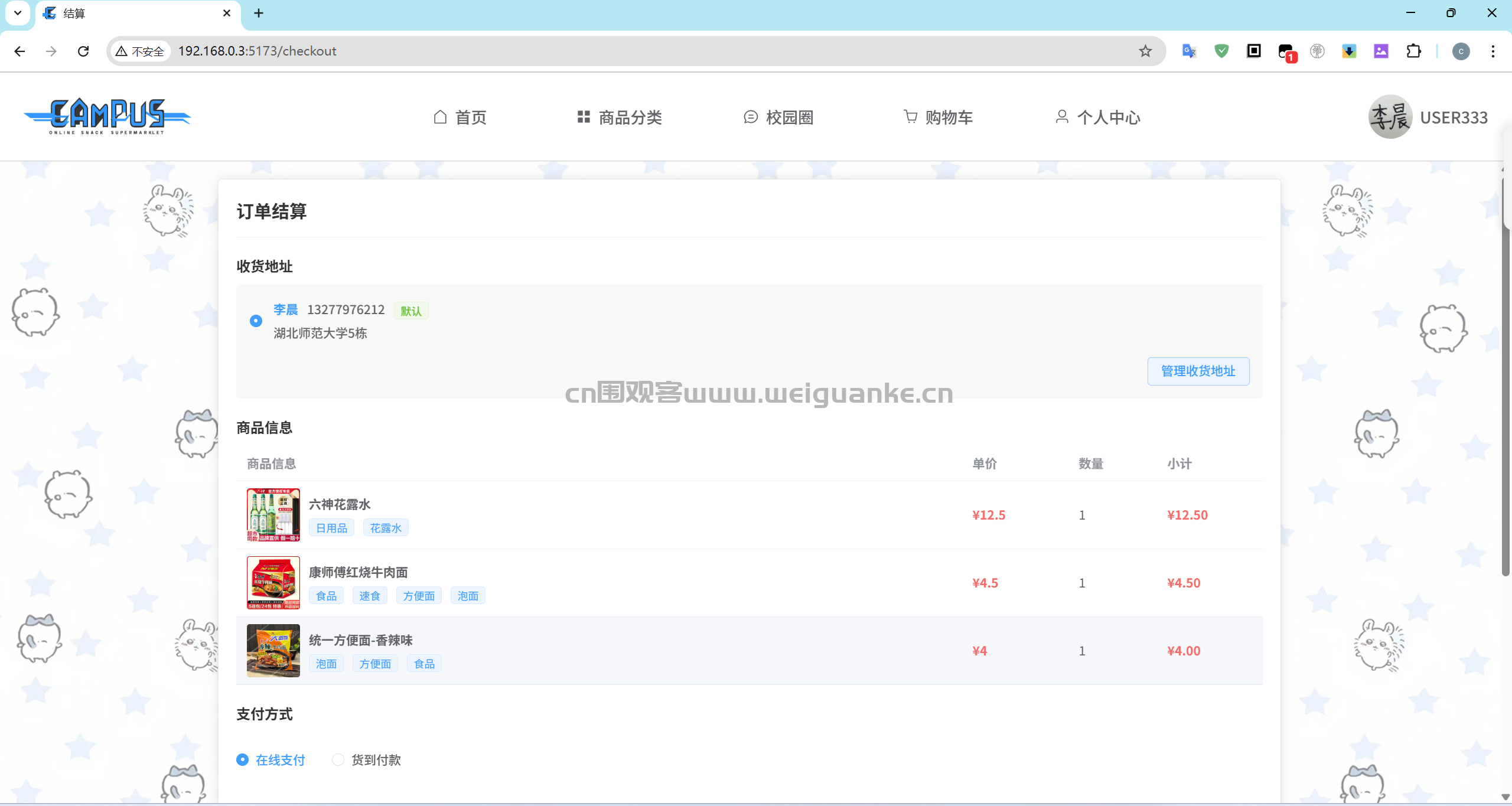Open the browser extensions puzzle icon
1512x806 pixels.
[x=1413, y=51]
